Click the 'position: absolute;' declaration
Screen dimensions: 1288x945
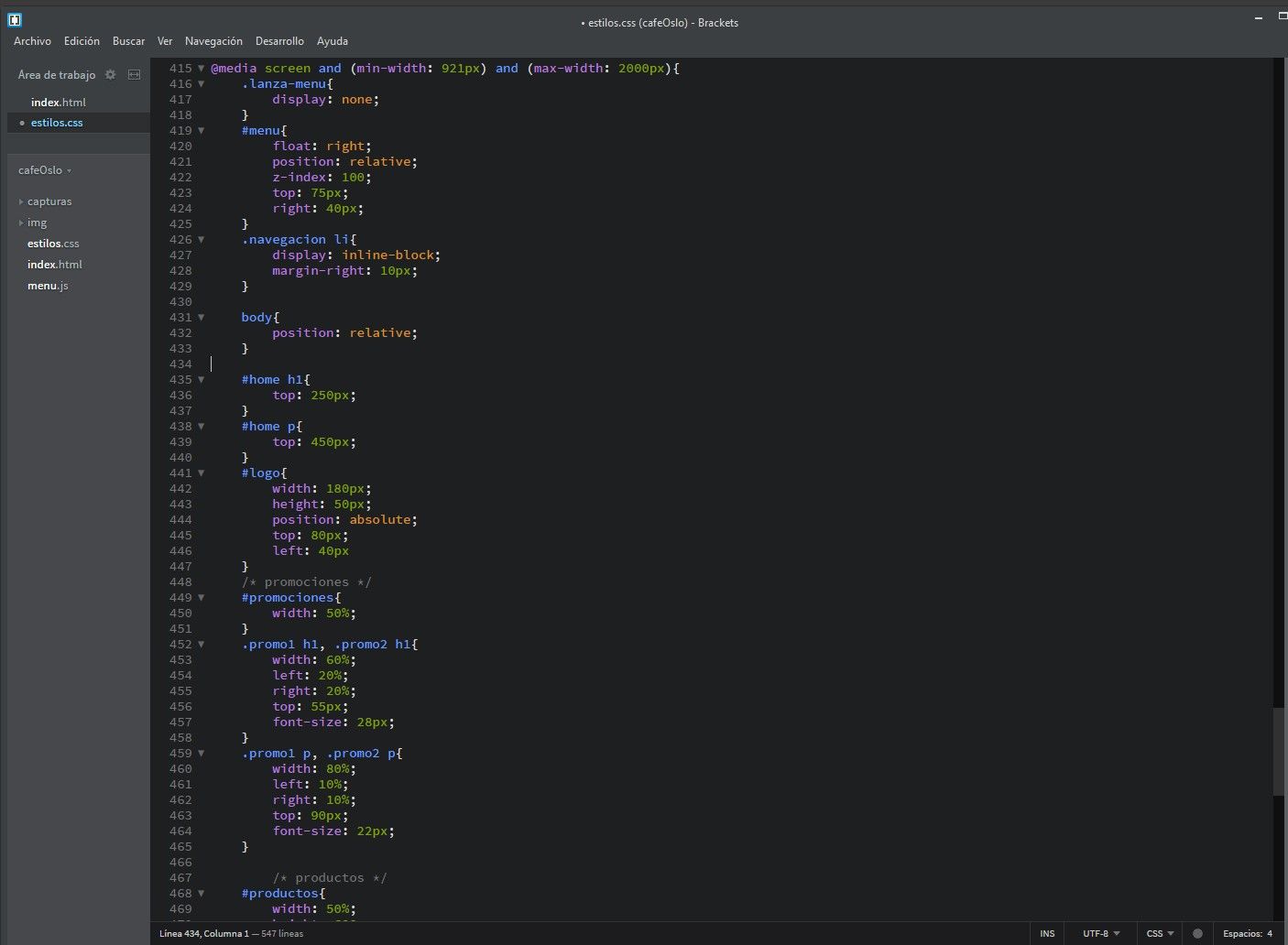point(344,519)
